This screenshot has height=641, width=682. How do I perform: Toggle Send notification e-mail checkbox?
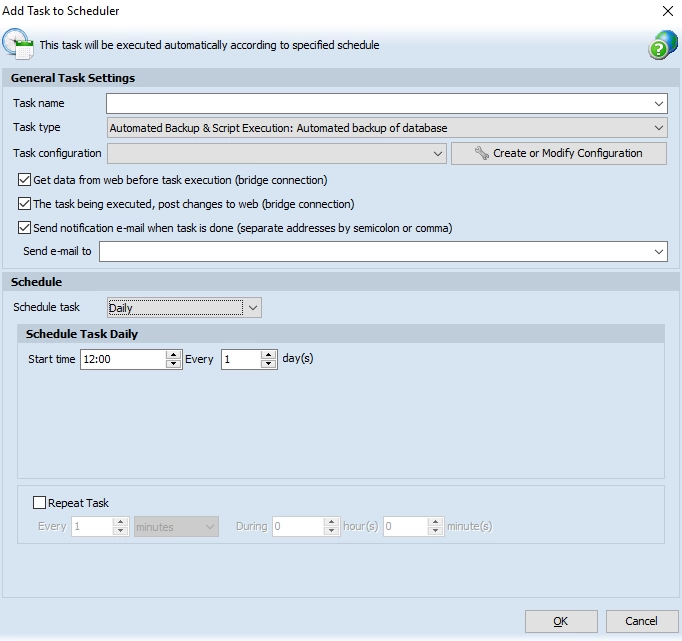24,227
